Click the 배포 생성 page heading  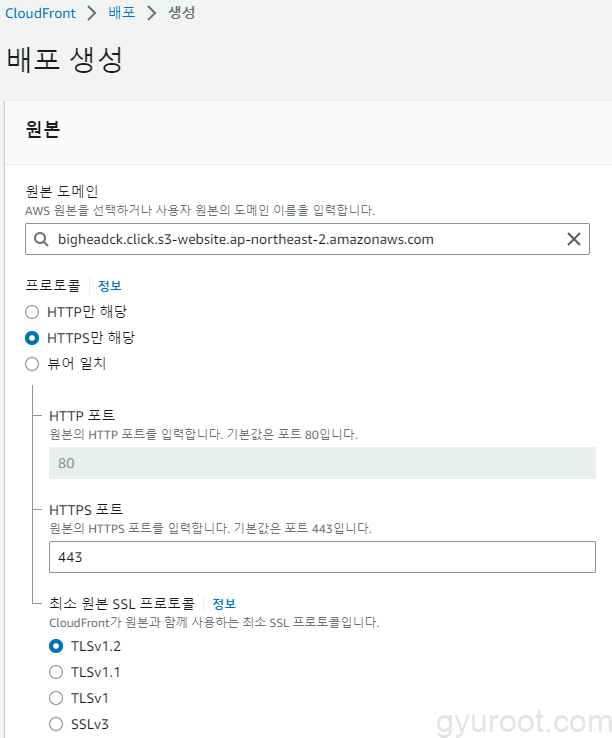(x=65, y=59)
